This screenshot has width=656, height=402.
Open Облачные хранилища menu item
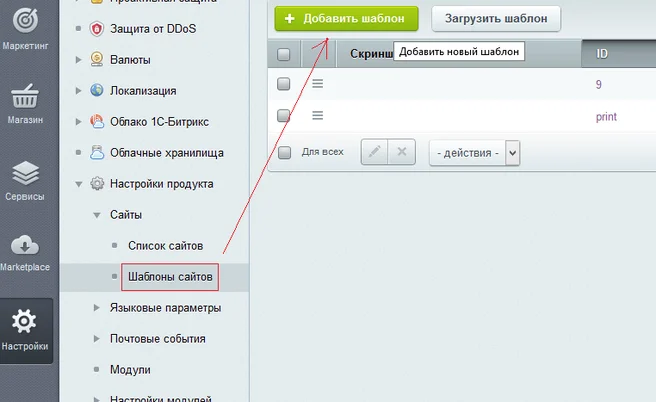[167, 153]
